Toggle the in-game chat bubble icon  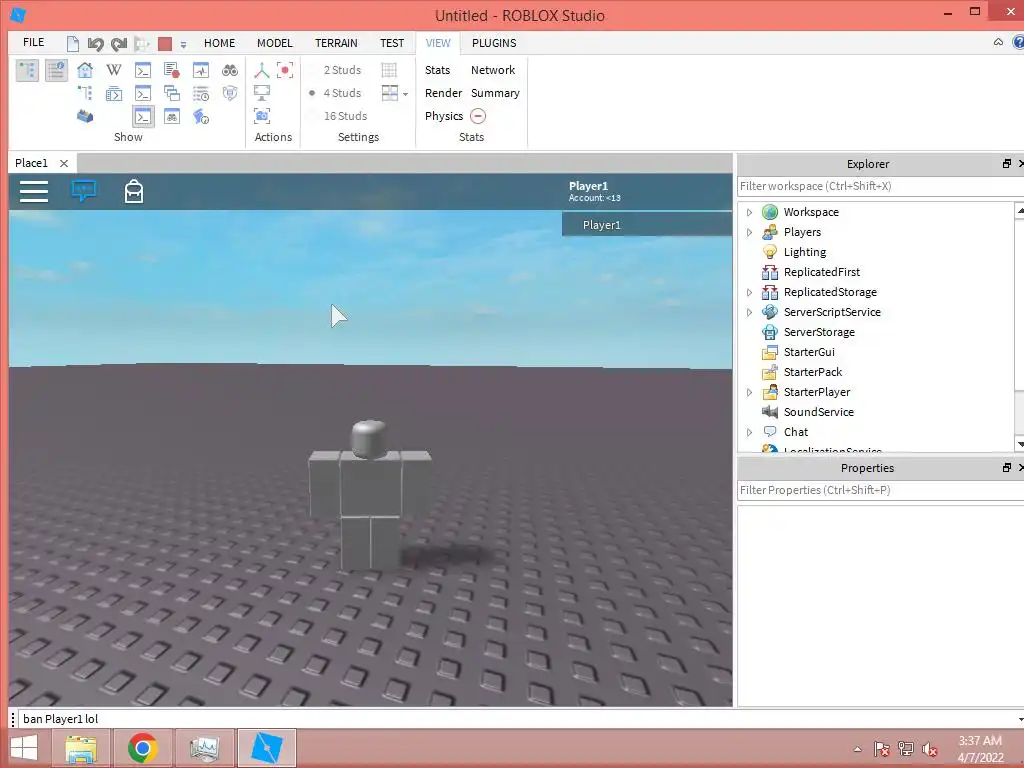point(84,191)
